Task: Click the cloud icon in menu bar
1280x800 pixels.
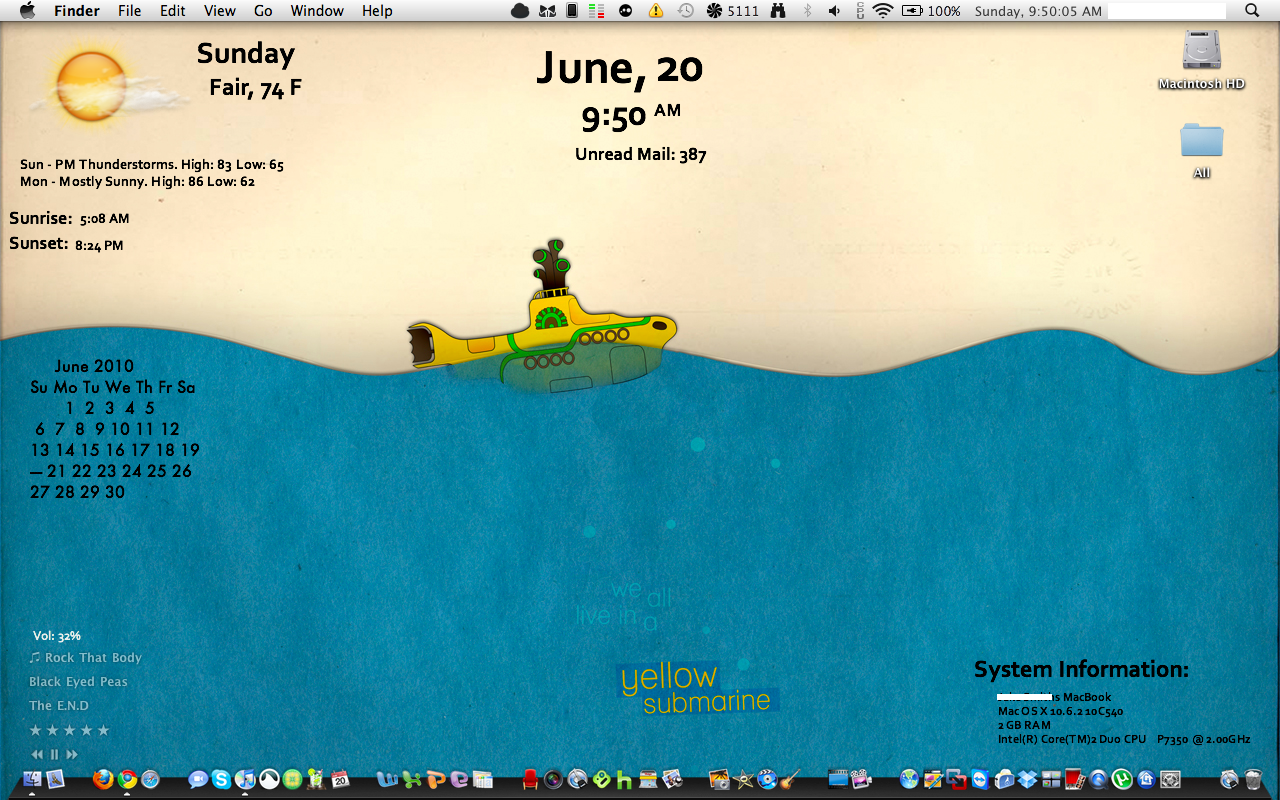Action: 520,11
